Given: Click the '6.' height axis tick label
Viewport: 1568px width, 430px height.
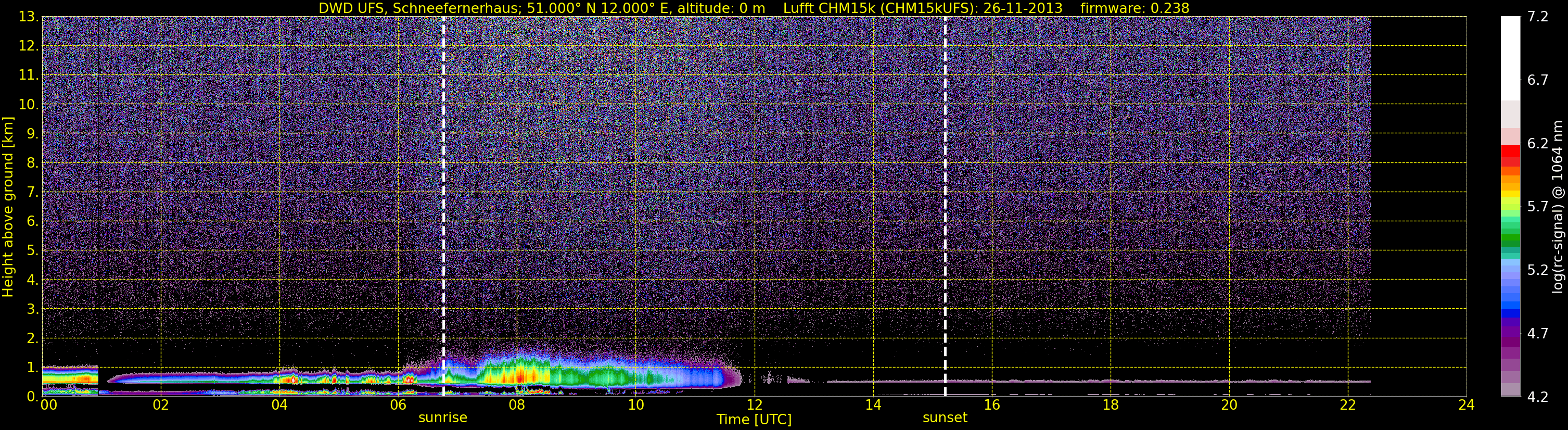Looking at the screenshot, I should point(32,222).
